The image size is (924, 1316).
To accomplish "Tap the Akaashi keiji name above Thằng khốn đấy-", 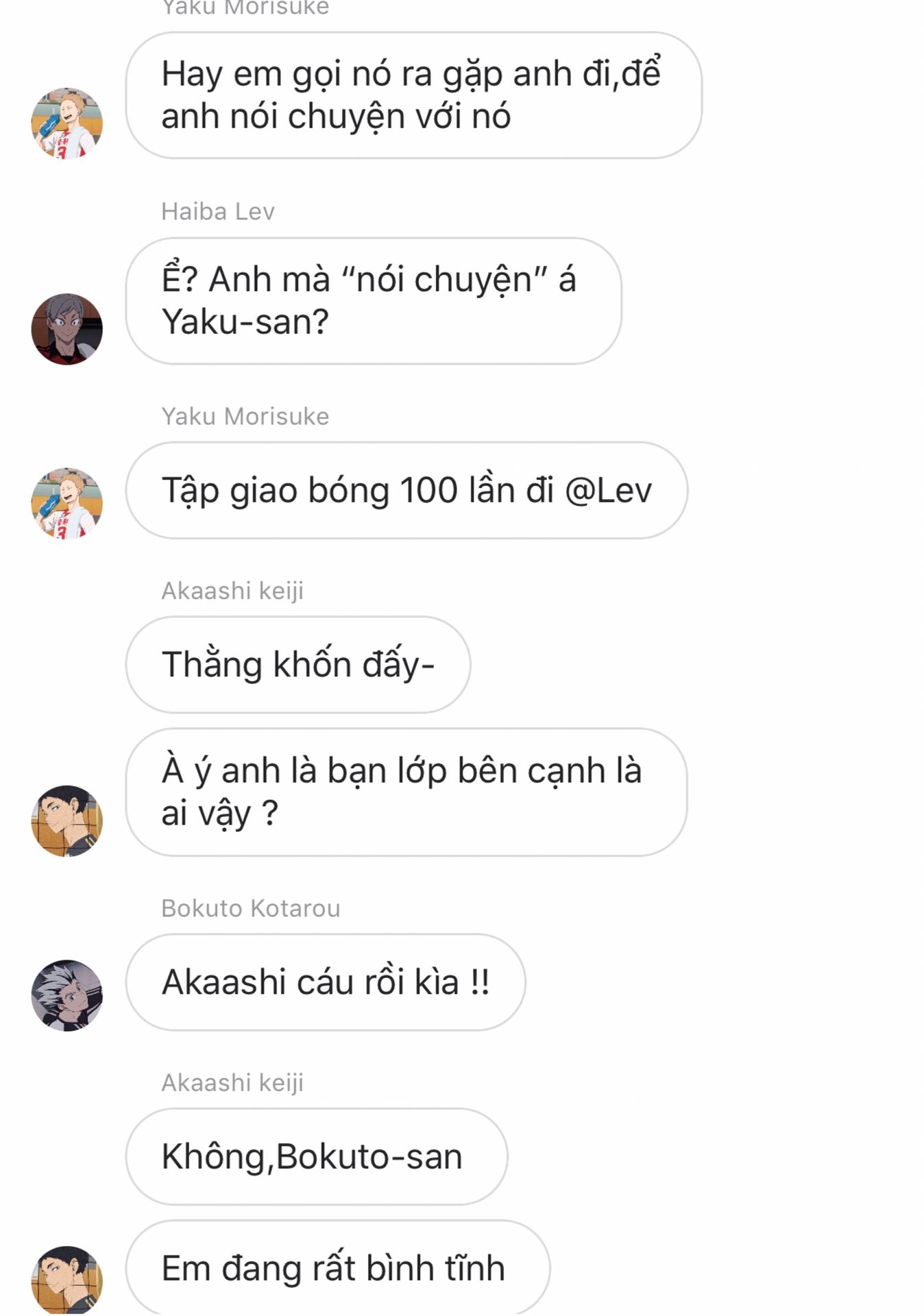I will coord(232,591).
